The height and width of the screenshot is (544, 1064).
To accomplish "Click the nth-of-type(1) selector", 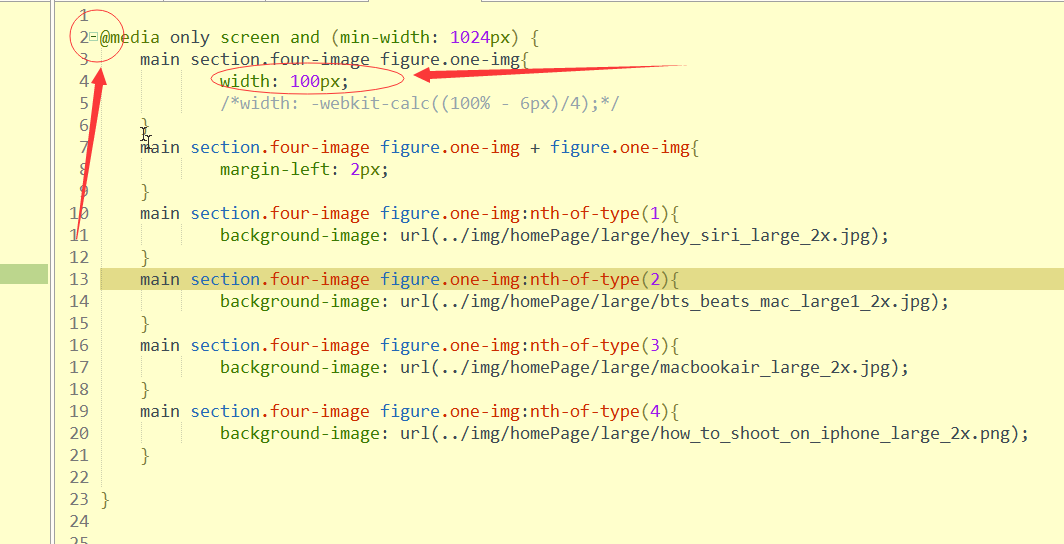I will click(599, 214).
